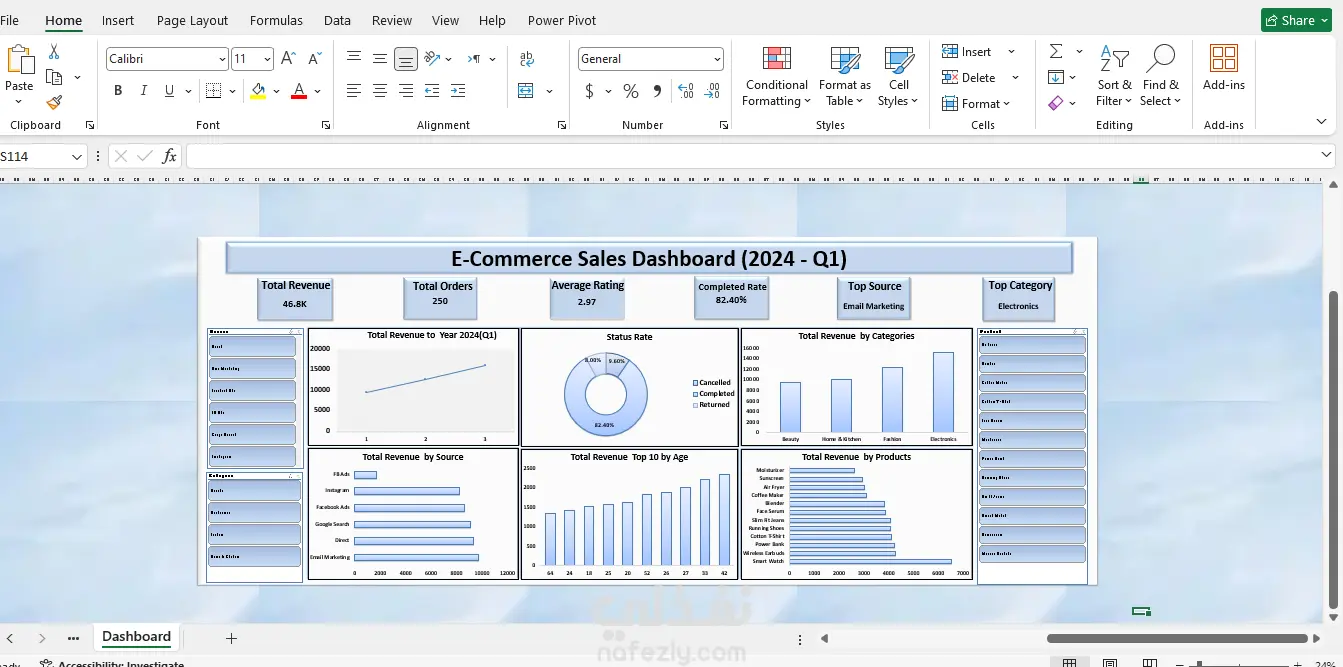Click the vertical scrollbar thumb
The image size is (1343, 667).
[1332, 450]
